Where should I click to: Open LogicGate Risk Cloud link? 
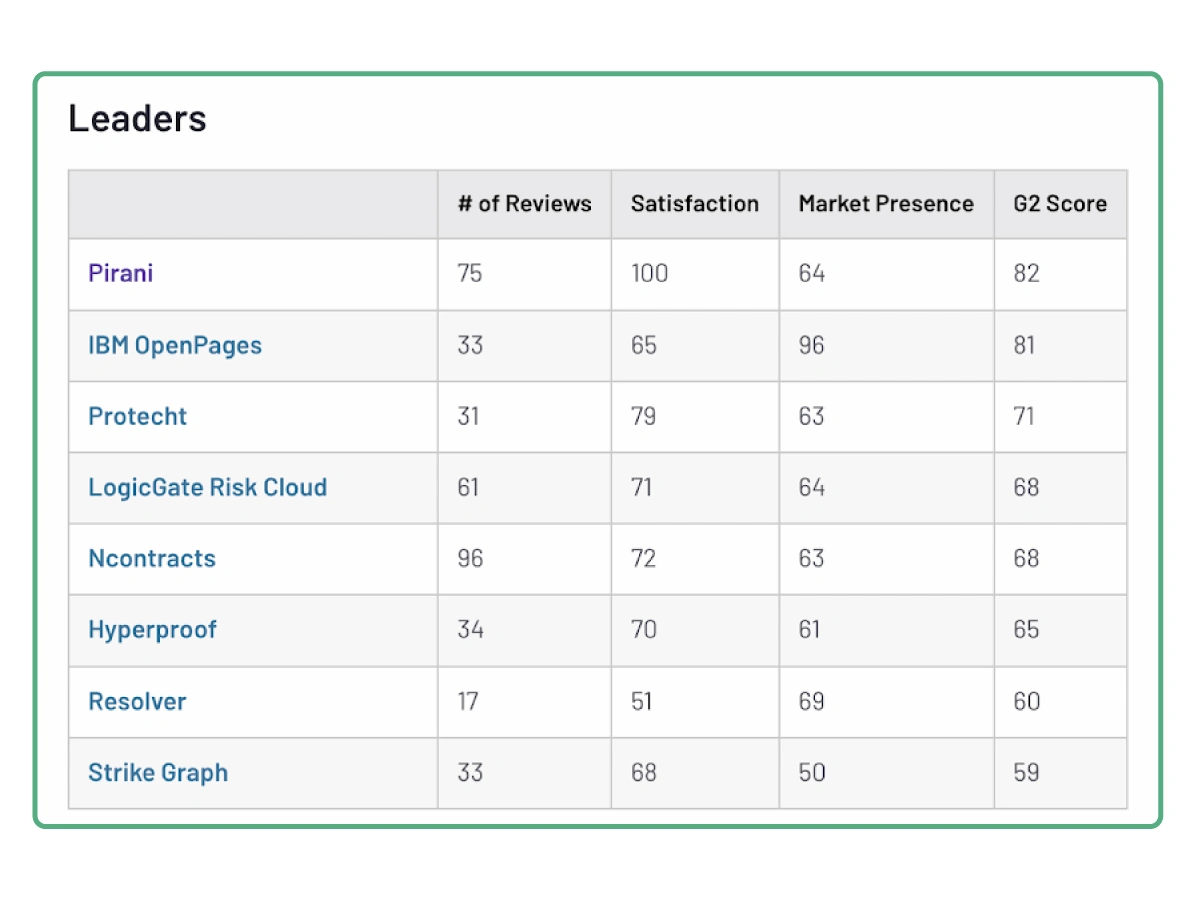[x=208, y=487]
